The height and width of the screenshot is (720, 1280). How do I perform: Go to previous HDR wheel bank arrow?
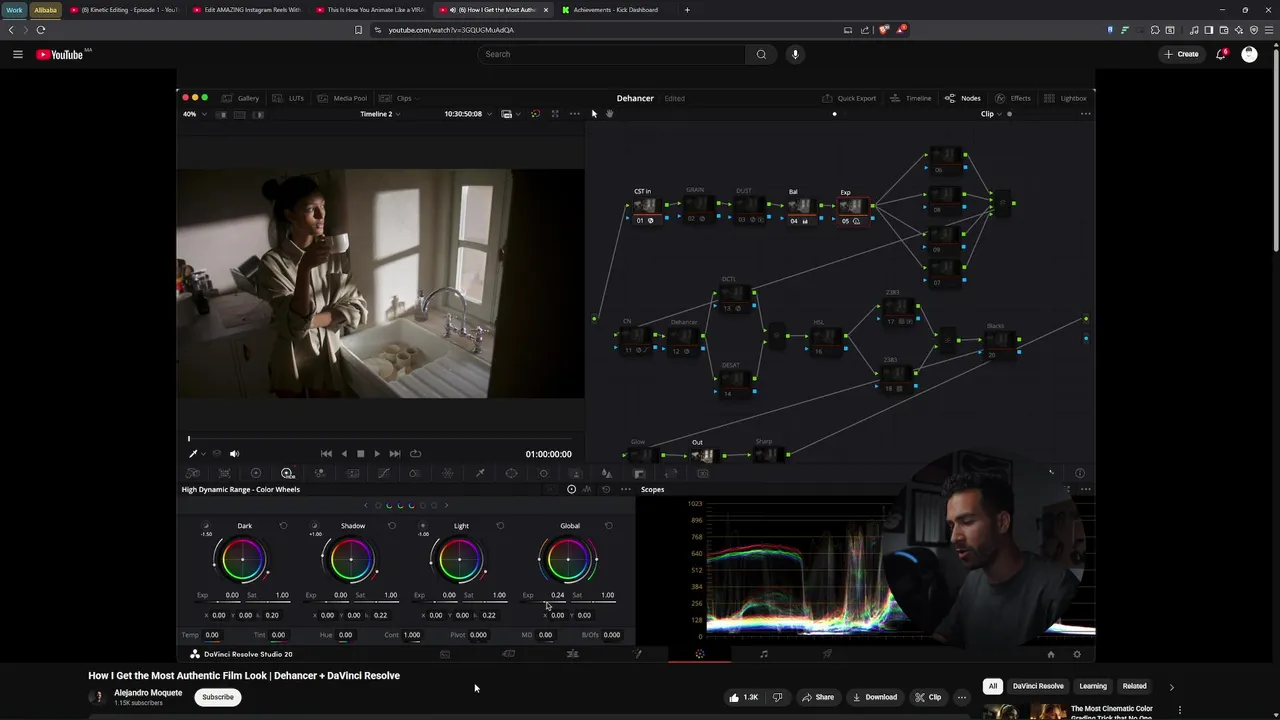point(366,505)
